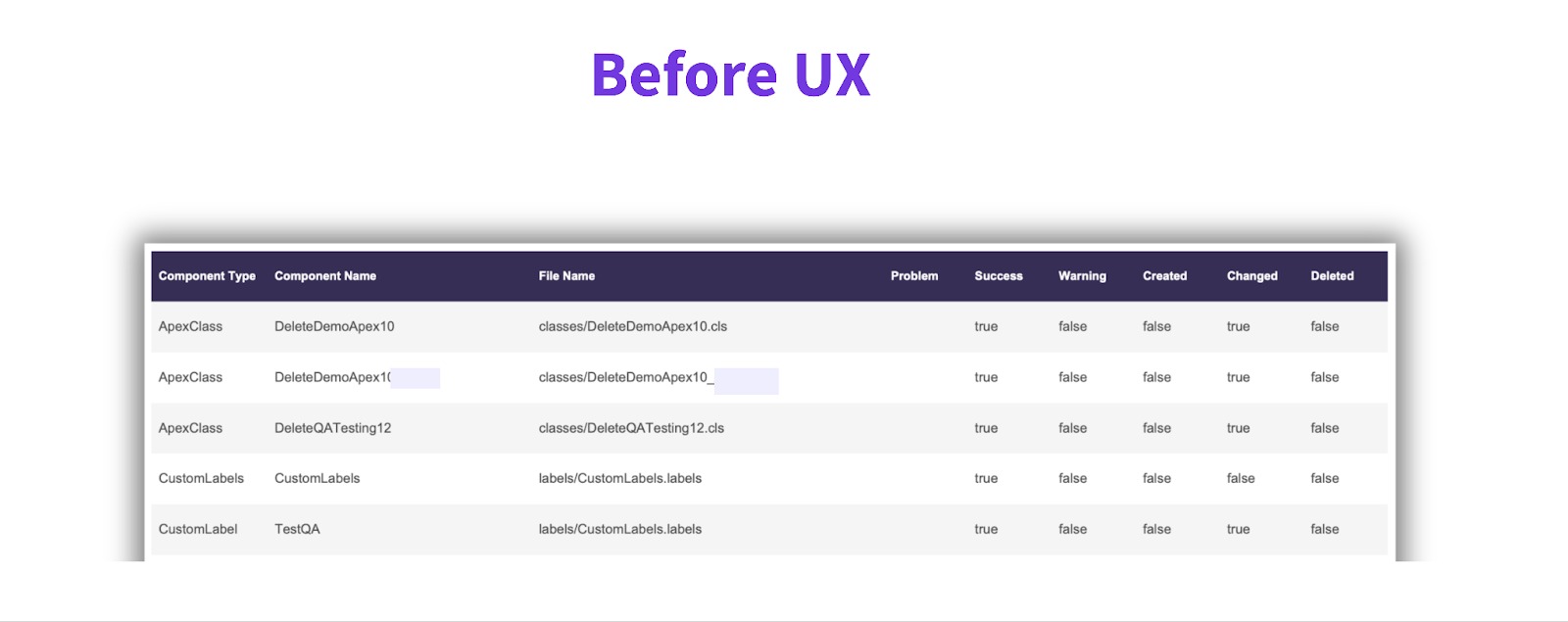Select the Created column header

coord(1164,276)
